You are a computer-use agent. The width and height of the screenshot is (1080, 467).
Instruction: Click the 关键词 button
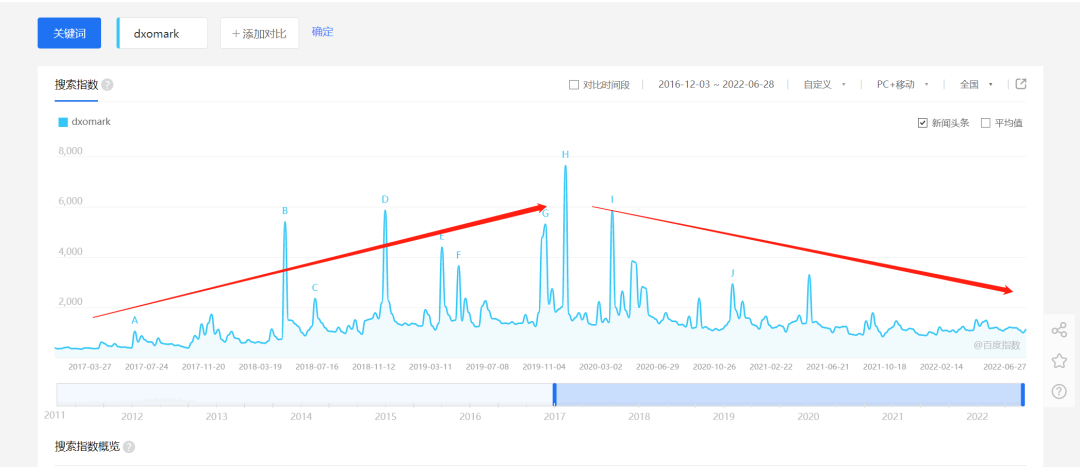click(x=70, y=33)
